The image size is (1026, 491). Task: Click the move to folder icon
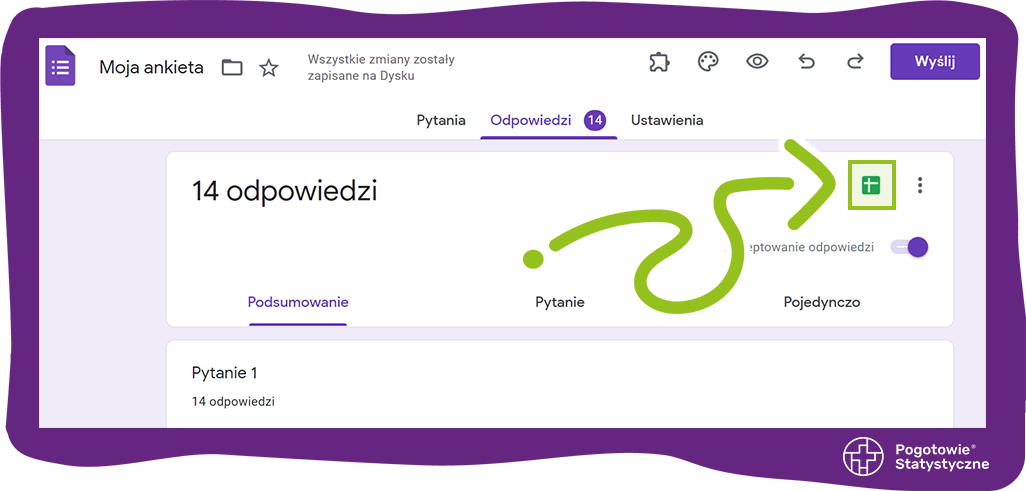pos(232,68)
